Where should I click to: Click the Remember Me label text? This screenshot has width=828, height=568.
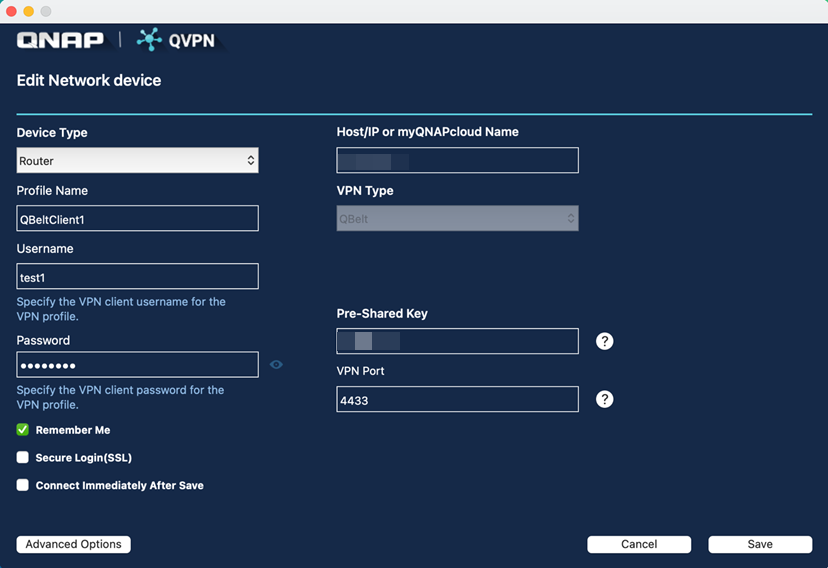point(73,430)
